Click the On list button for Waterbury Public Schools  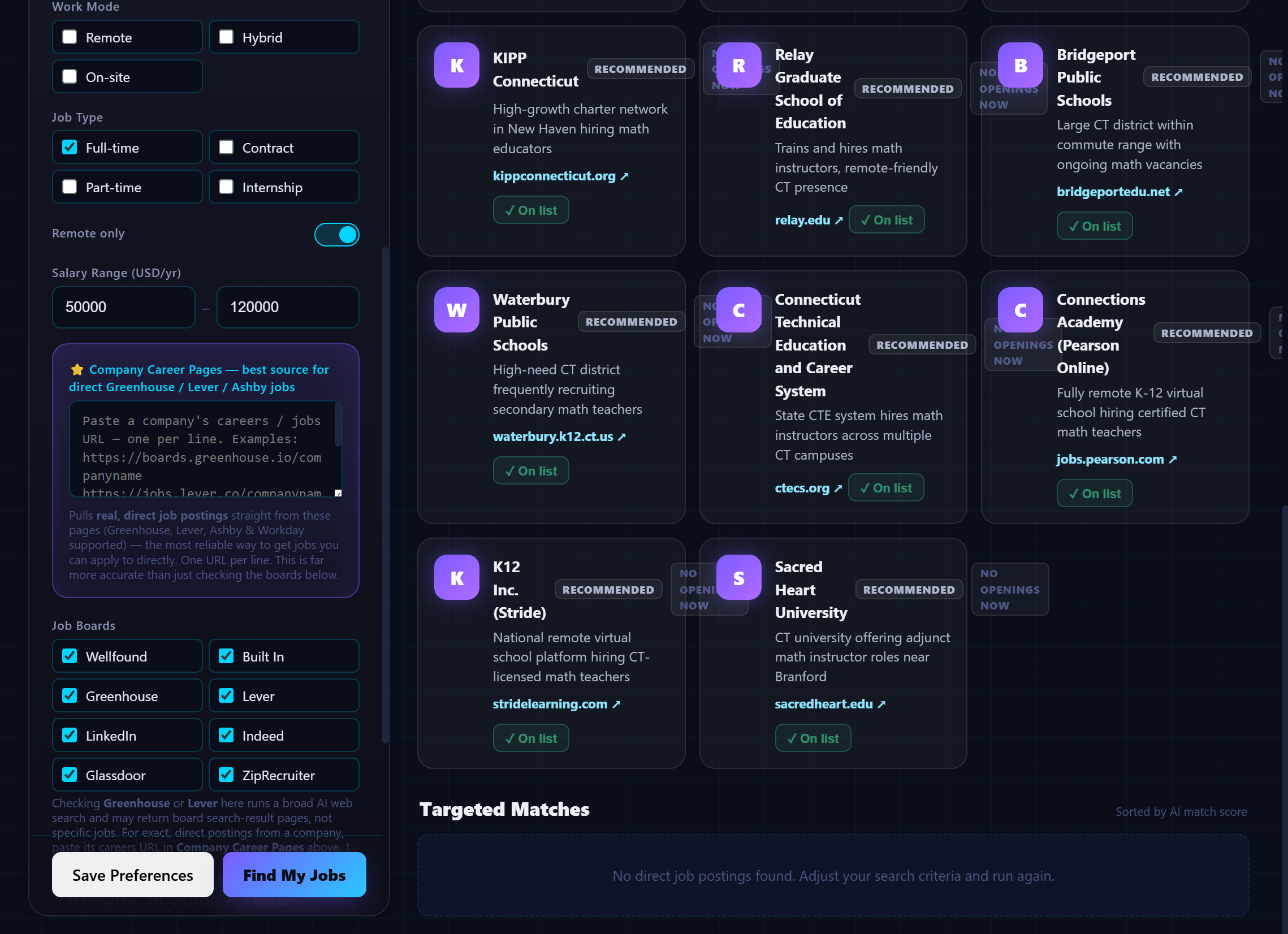tap(530, 471)
